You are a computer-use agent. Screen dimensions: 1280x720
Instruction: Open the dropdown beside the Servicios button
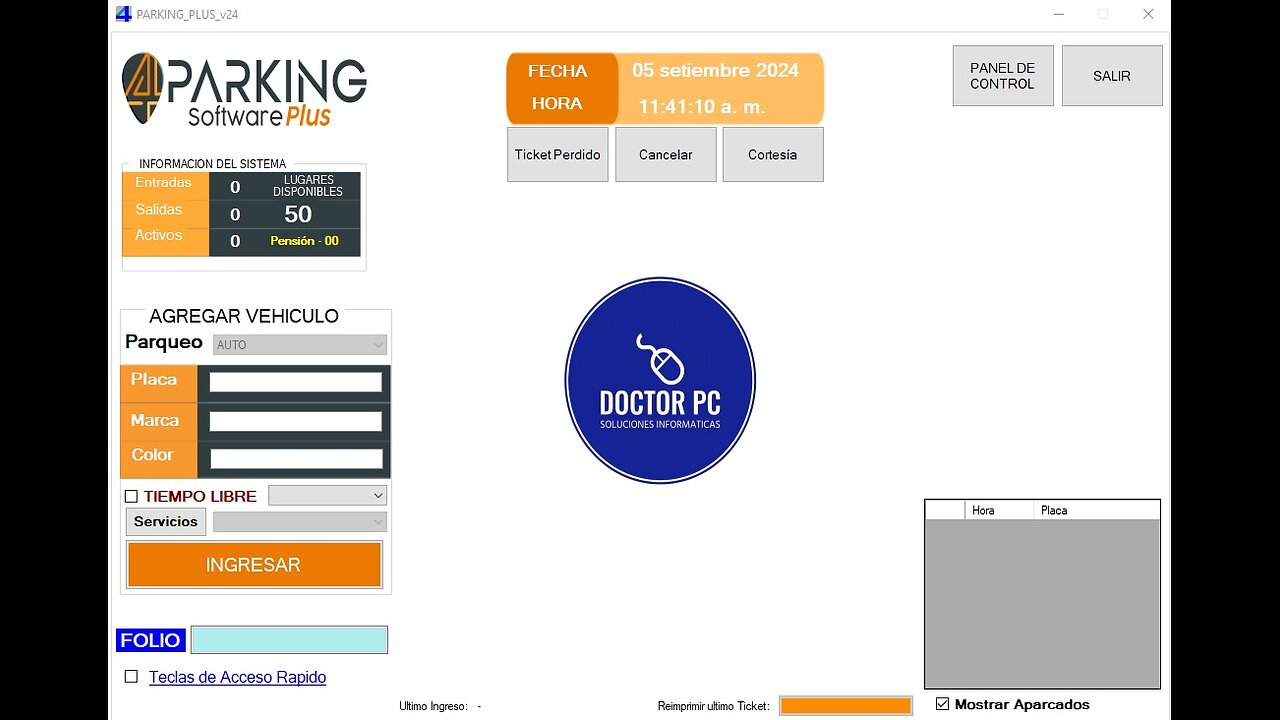[x=300, y=521]
